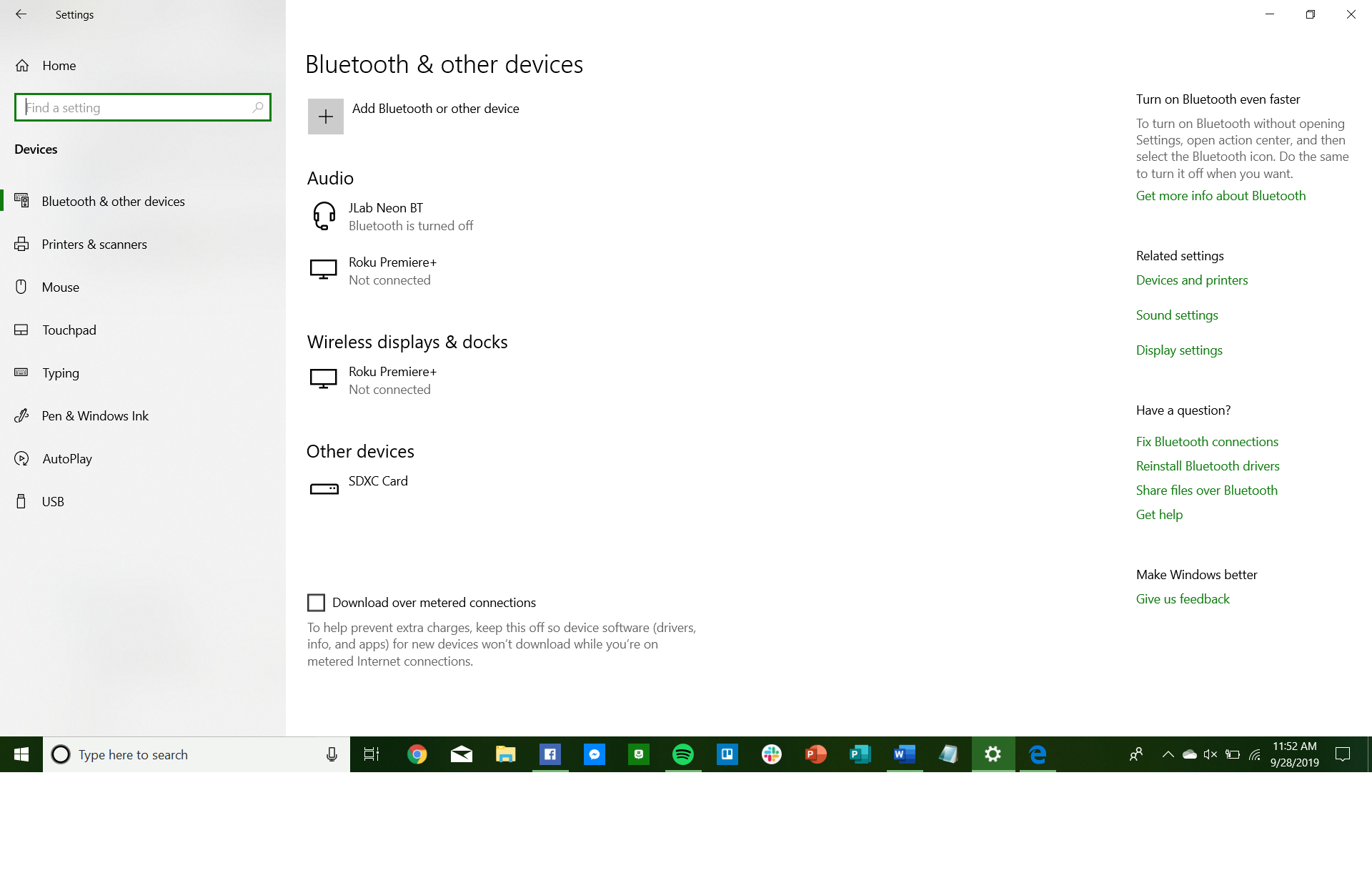1372x878 pixels.
Task: Click the Cortana microphone icon
Action: [x=332, y=754]
